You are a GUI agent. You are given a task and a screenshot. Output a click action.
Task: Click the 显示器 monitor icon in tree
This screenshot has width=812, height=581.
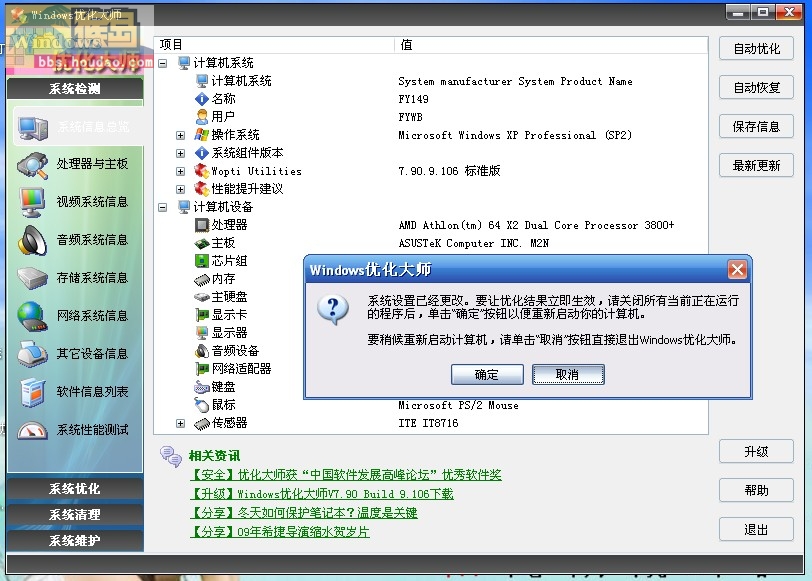(201, 333)
